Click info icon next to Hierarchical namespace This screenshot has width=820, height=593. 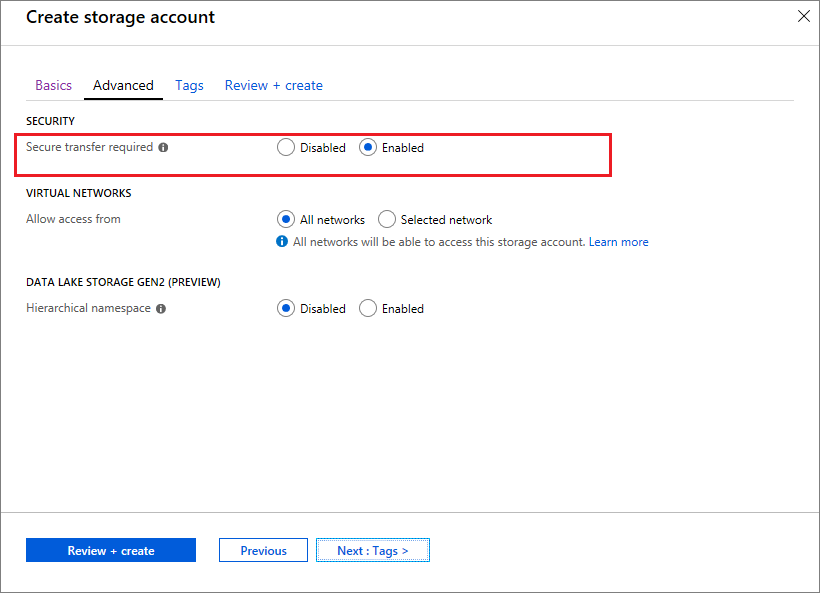click(x=161, y=309)
